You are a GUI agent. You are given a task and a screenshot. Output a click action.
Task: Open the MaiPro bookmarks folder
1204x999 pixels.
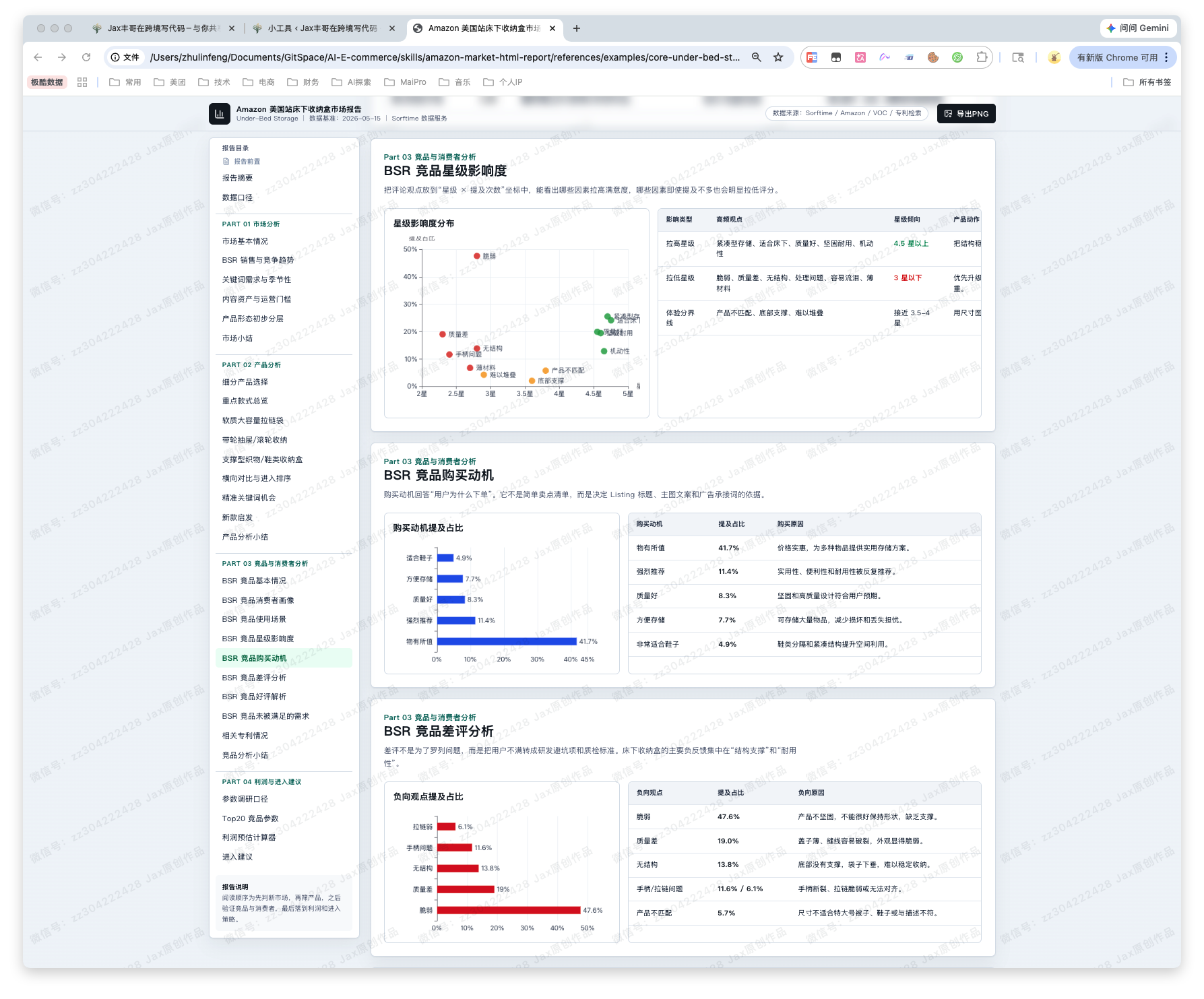[x=405, y=82]
